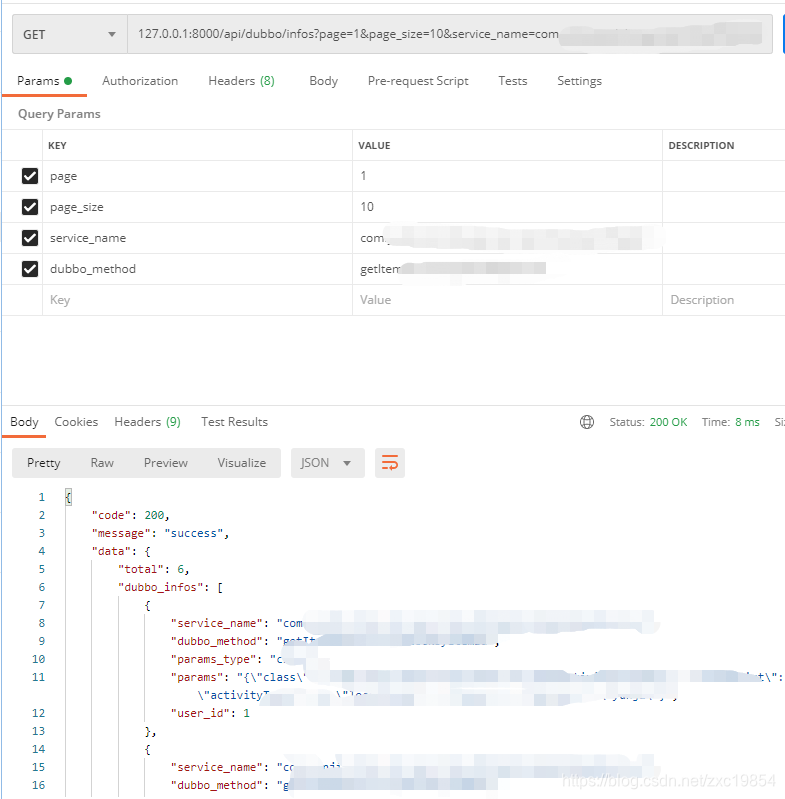Select the Pretty view button
The width and height of the screenshot is (785, 799).
[44, 463]
